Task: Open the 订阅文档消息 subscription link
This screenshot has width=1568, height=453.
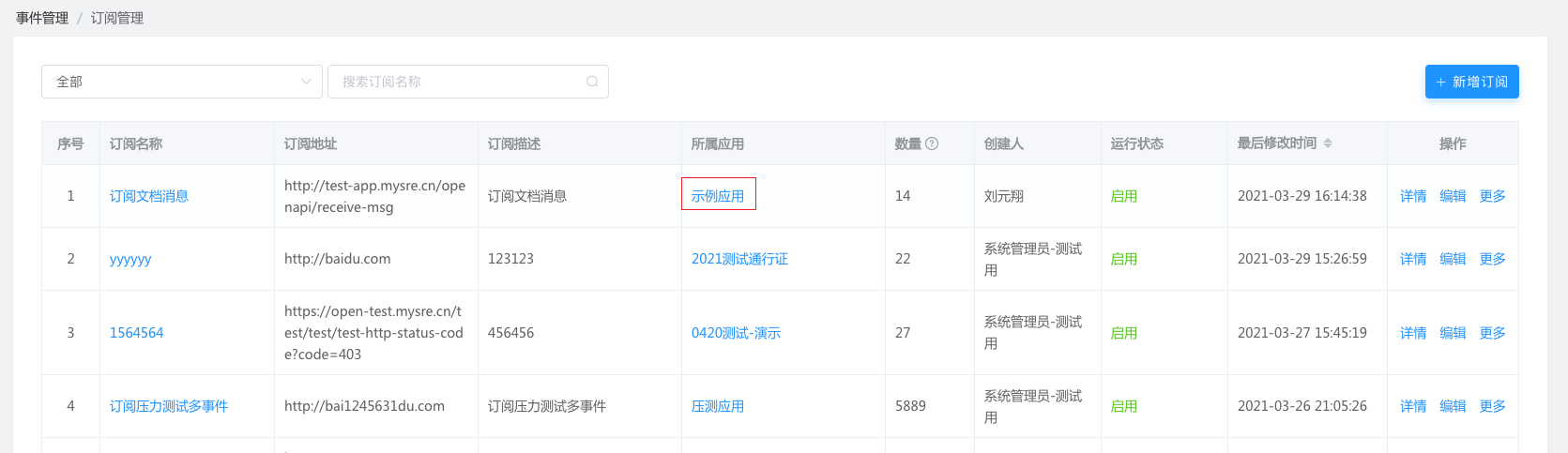Action: [149, 196]
